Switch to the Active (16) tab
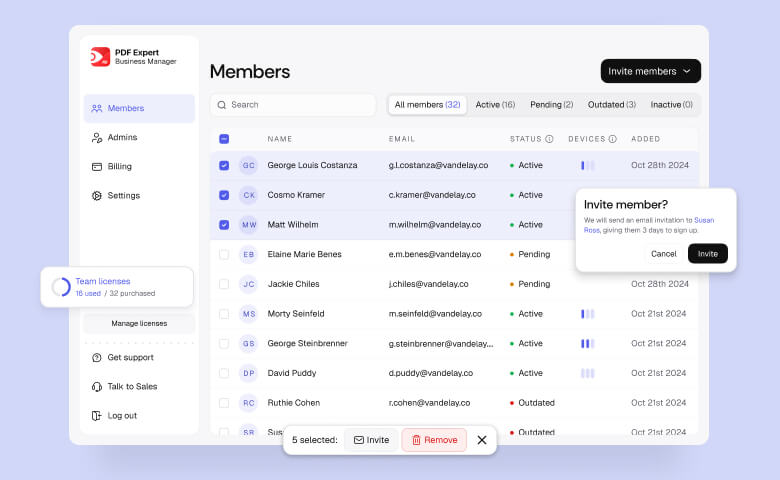Image resolution: width=780 pixels, height=480 pixels. click(x=495, y=105)
